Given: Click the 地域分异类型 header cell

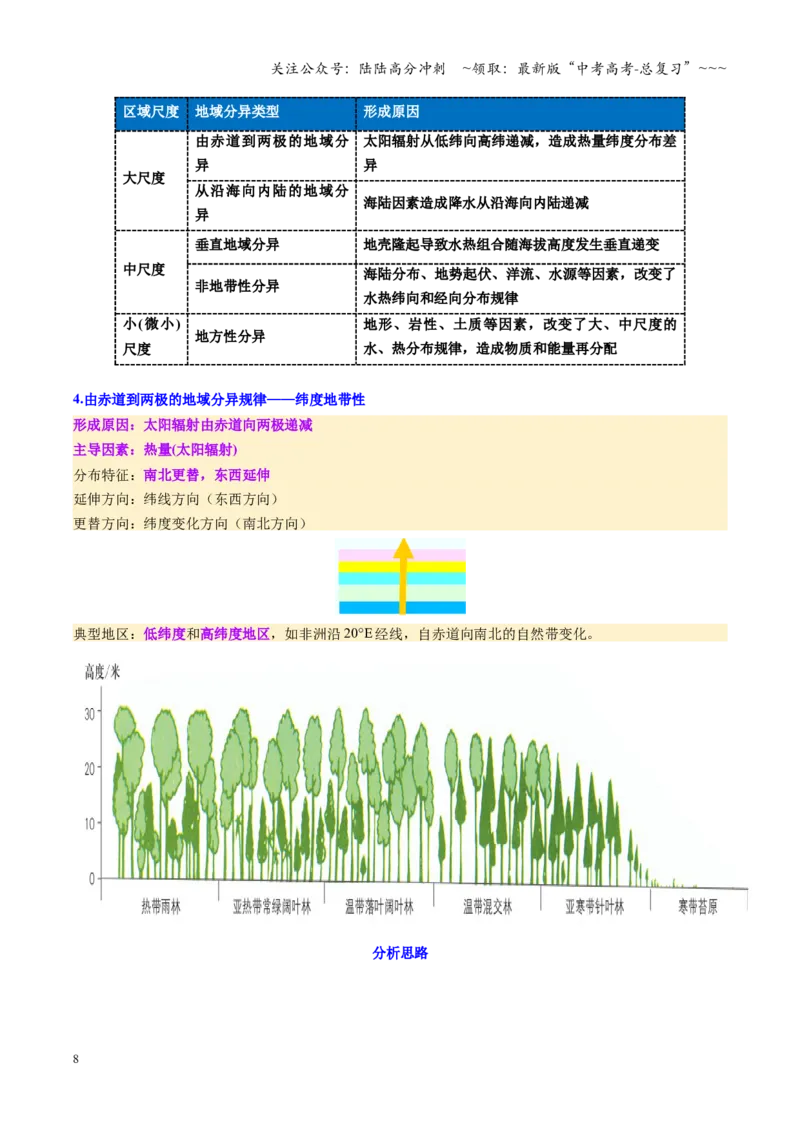Looking at the screenshot, I should coord(271,113).
